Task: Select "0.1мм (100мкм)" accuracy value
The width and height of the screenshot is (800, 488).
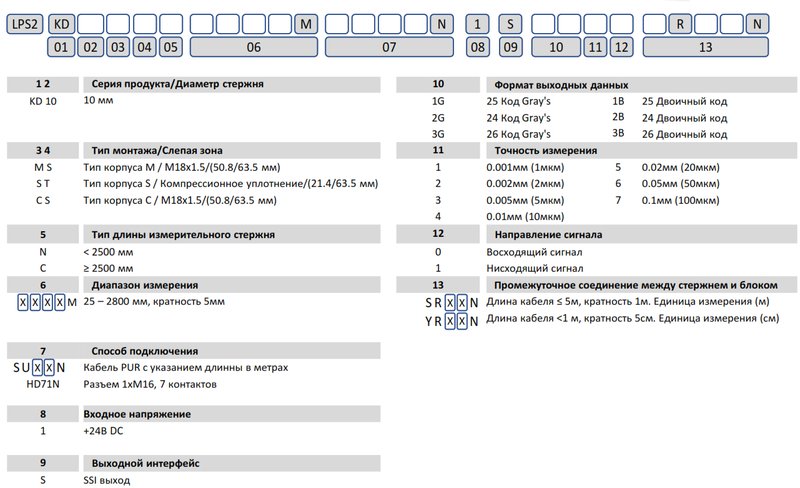Action: pos(681,201)
